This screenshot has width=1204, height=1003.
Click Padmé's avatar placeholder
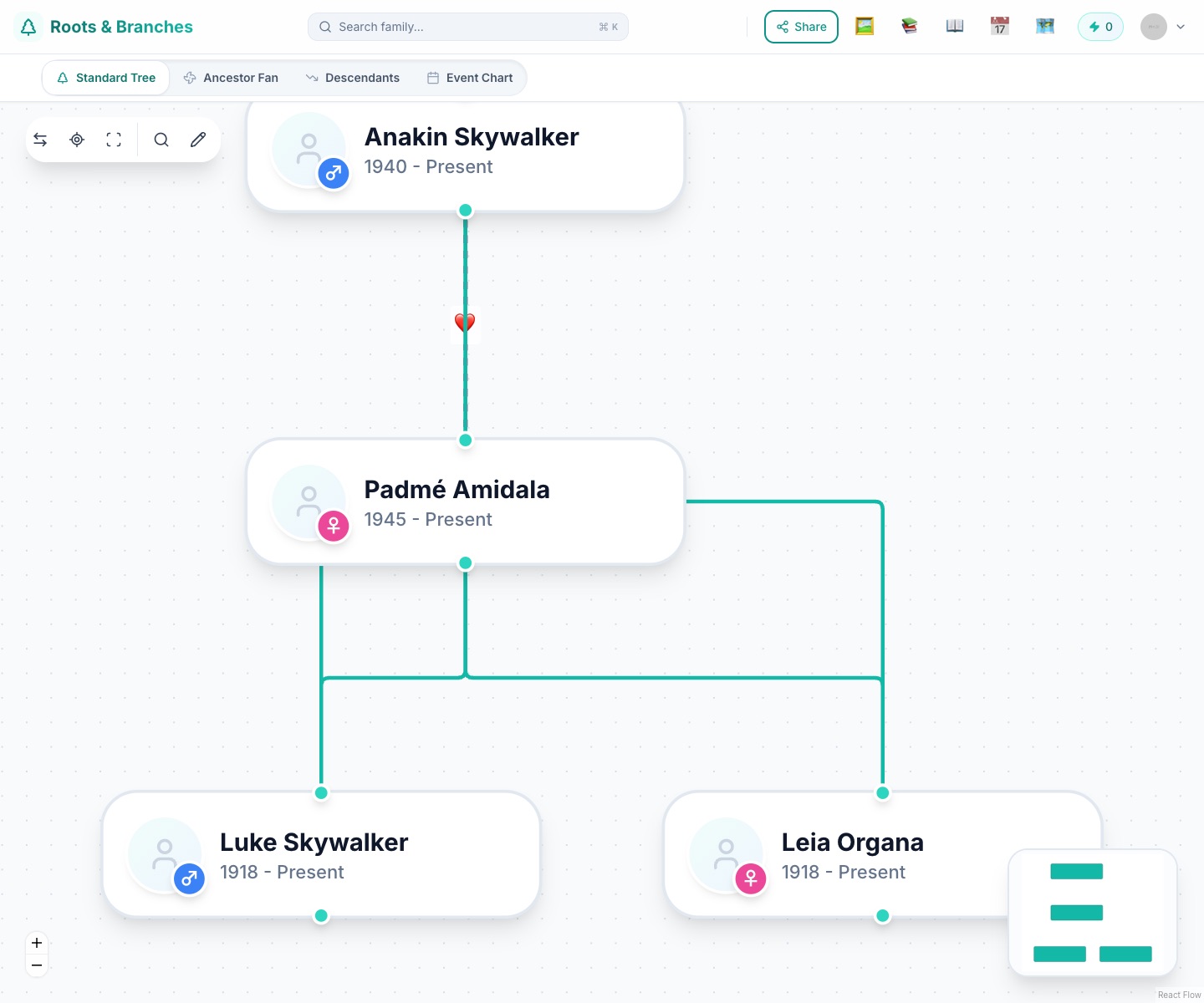(x=309, y=501)
